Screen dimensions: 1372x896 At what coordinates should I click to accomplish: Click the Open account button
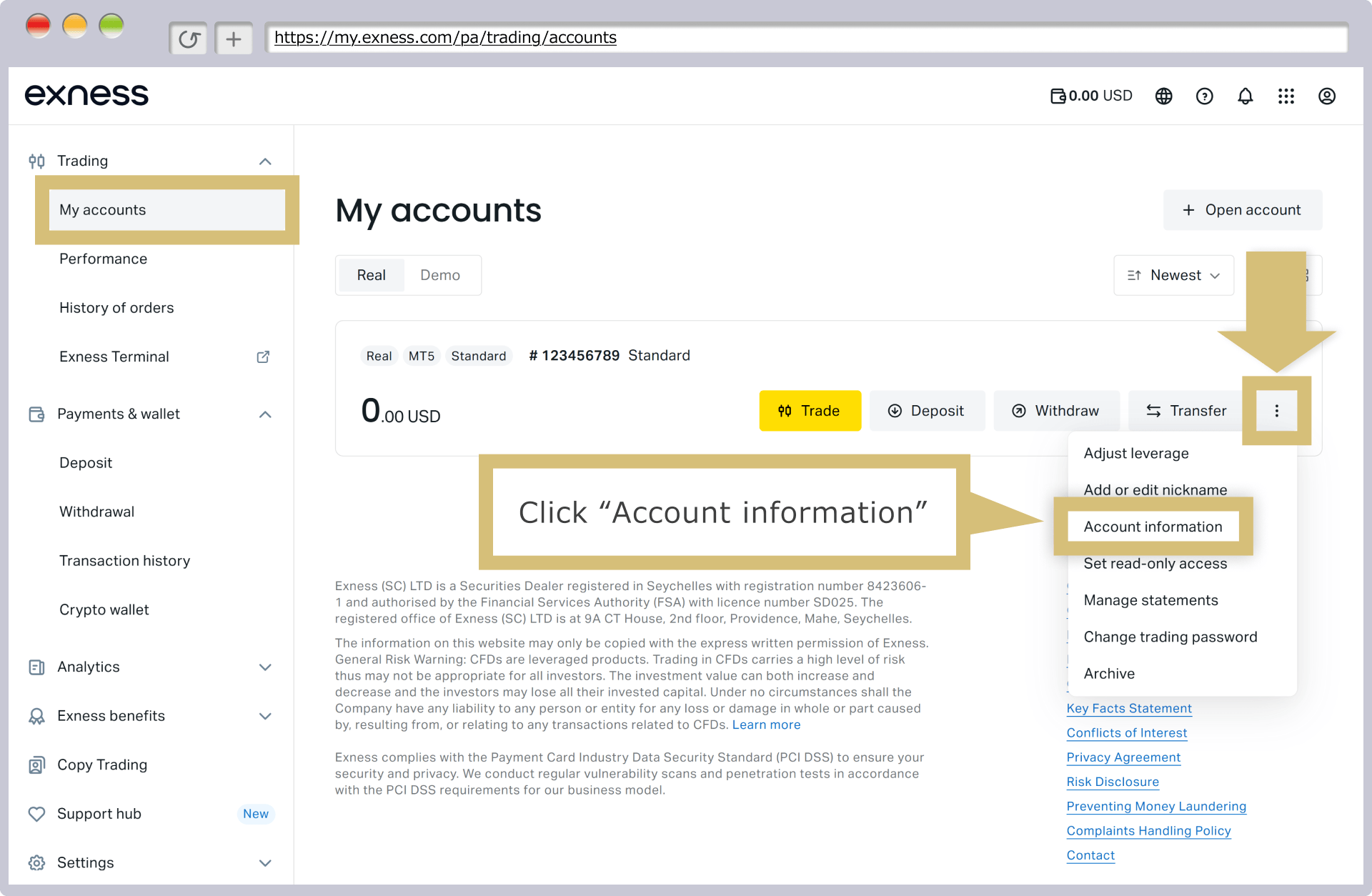pos(1242,210)
